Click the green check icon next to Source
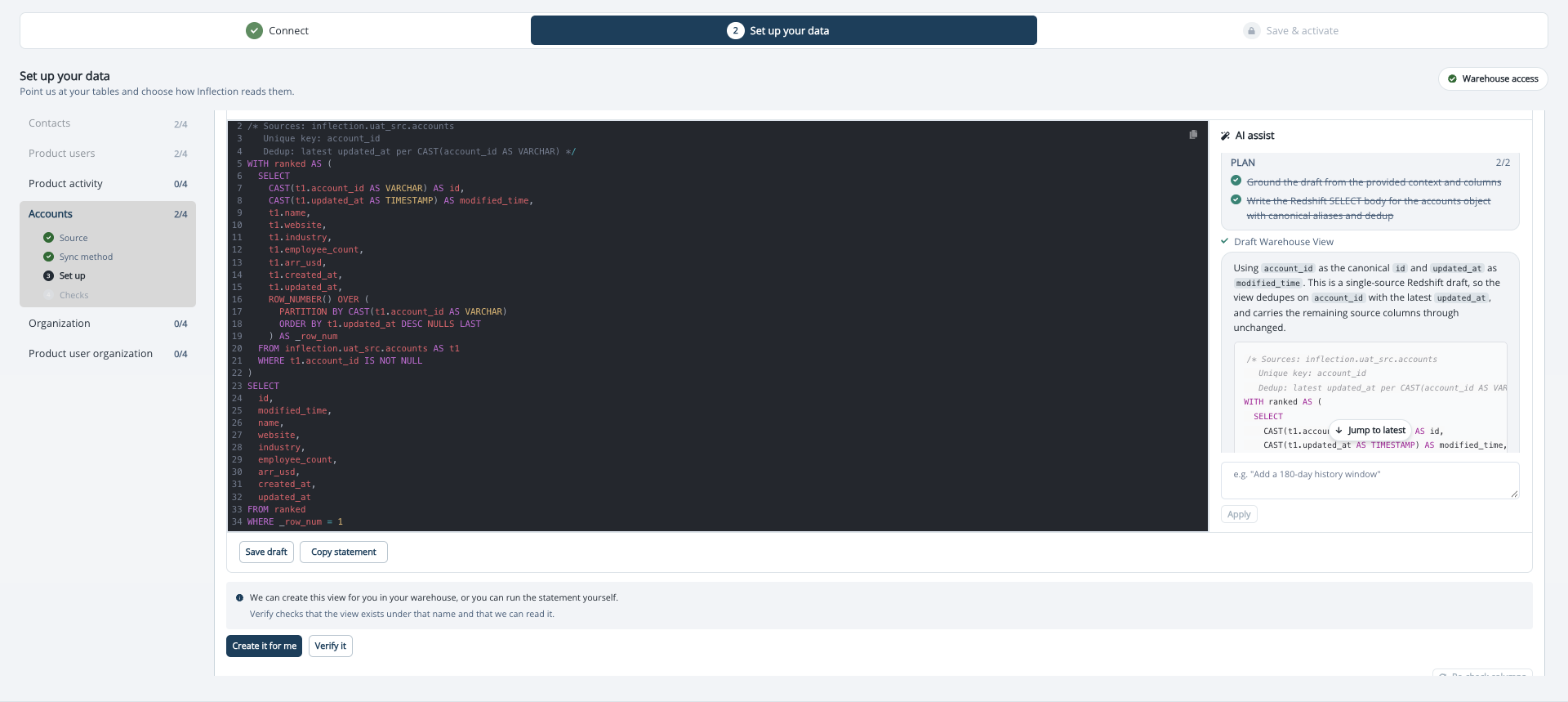The width and height of the screenshot is (1568, 702). 48,238
